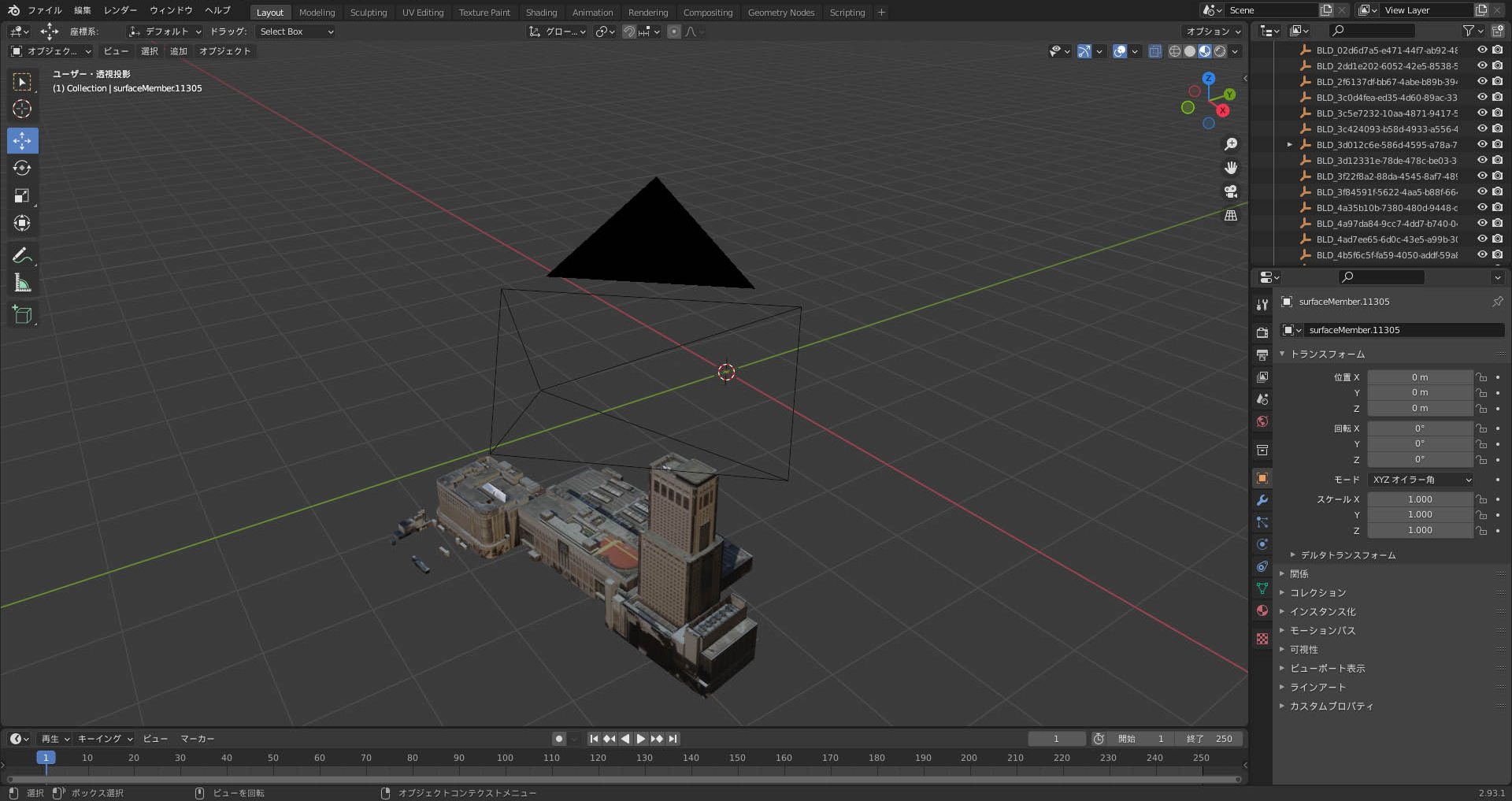Hide BLD_02d6d7a5 object with eye icon
This screenshot has width=1512, height=801.
click(x=1481, y=50)
